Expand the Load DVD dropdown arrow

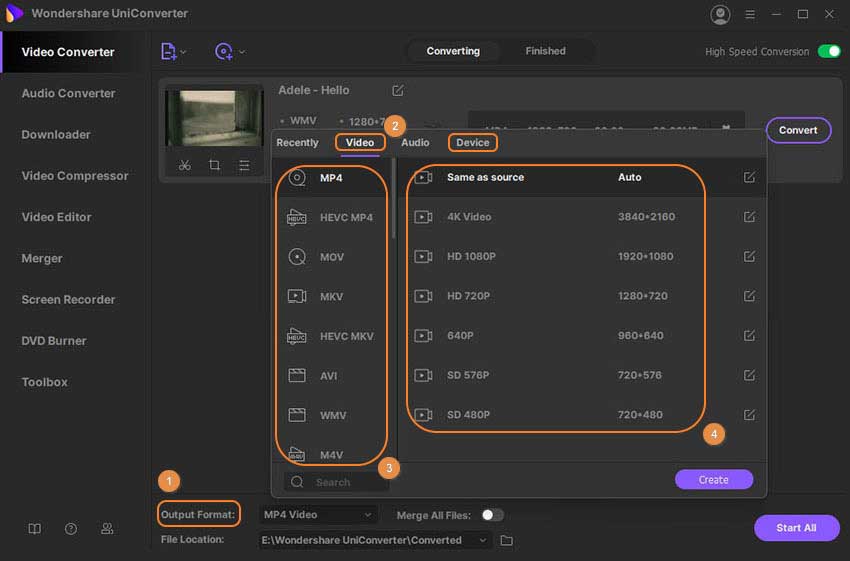[x=242, y=52]
